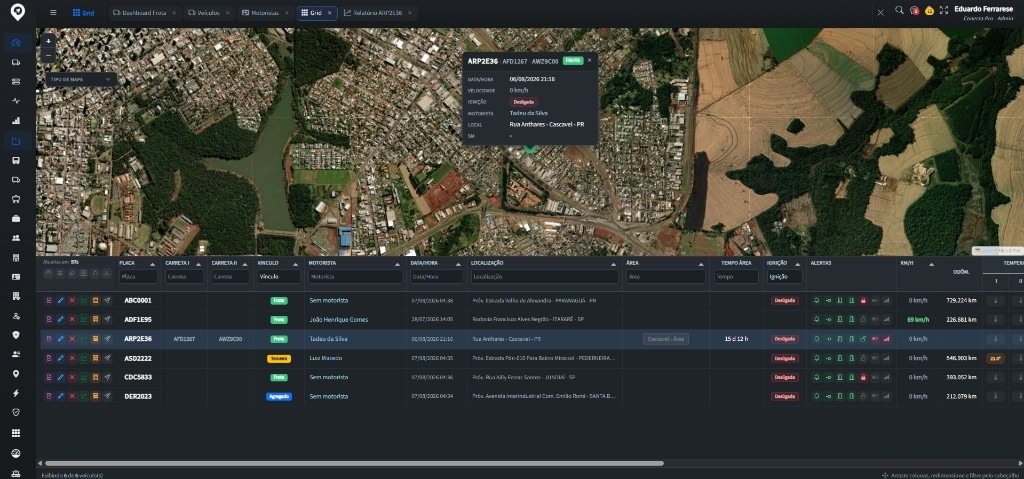Sort by Motorista column arrow
This screenshot has width=1024, height=479.
(x=398, y=264)
